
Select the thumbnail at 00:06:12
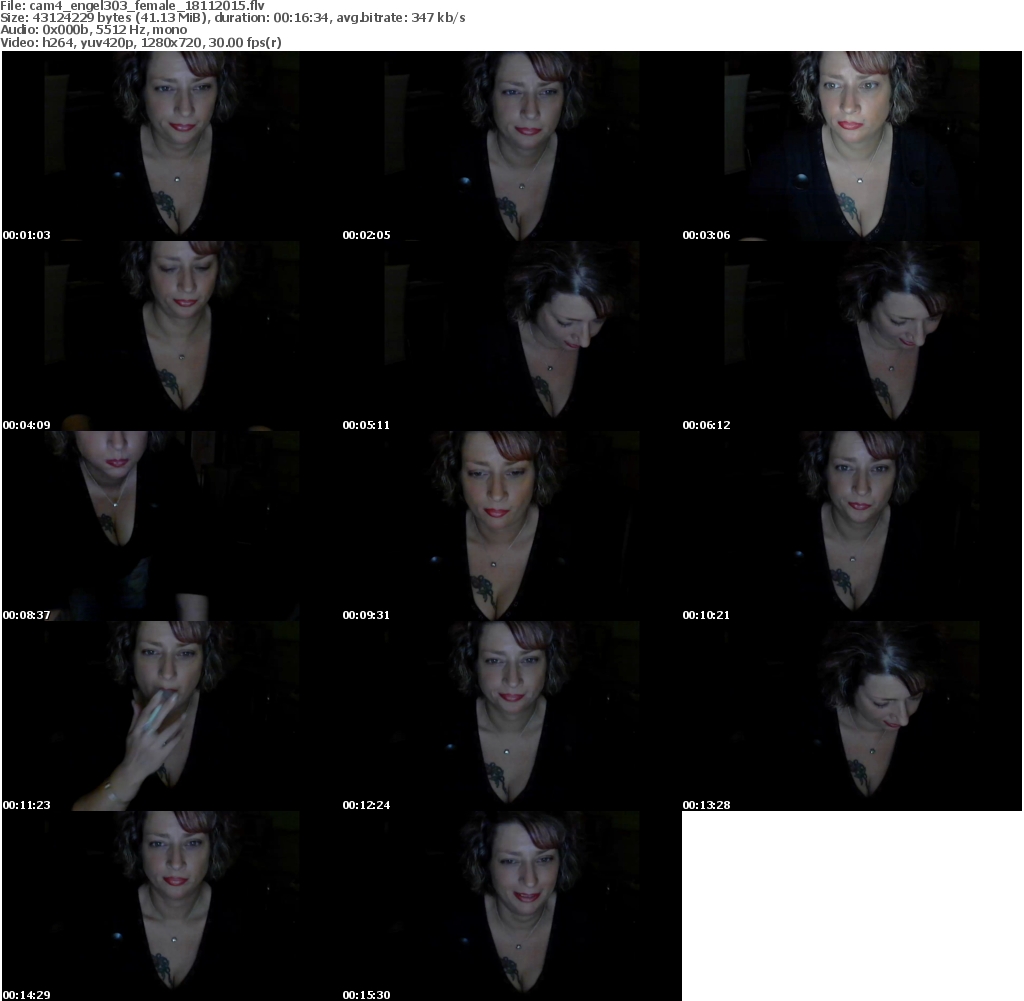coord(852,336)
